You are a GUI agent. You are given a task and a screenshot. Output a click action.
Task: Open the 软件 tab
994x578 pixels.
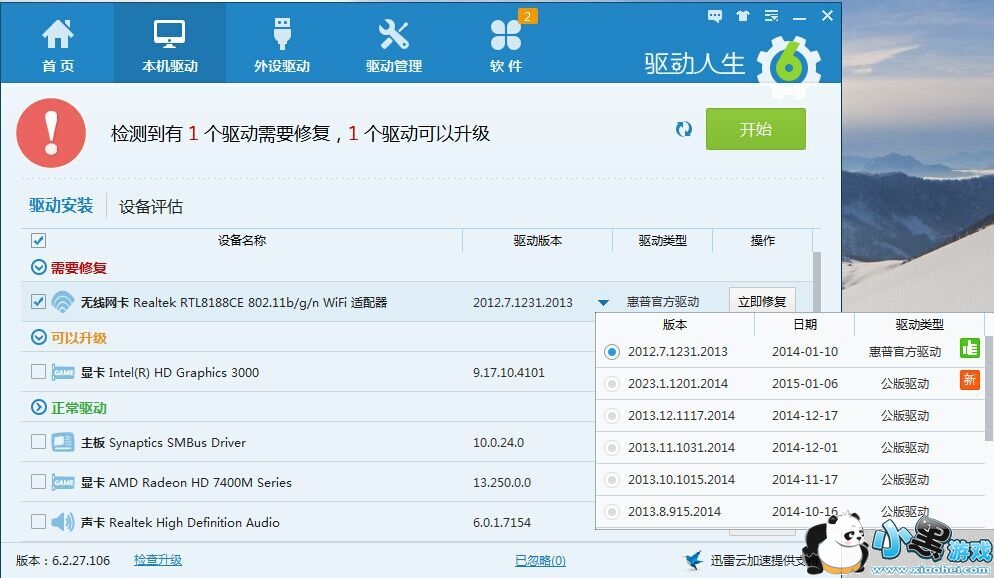click(x=506, y=44)
